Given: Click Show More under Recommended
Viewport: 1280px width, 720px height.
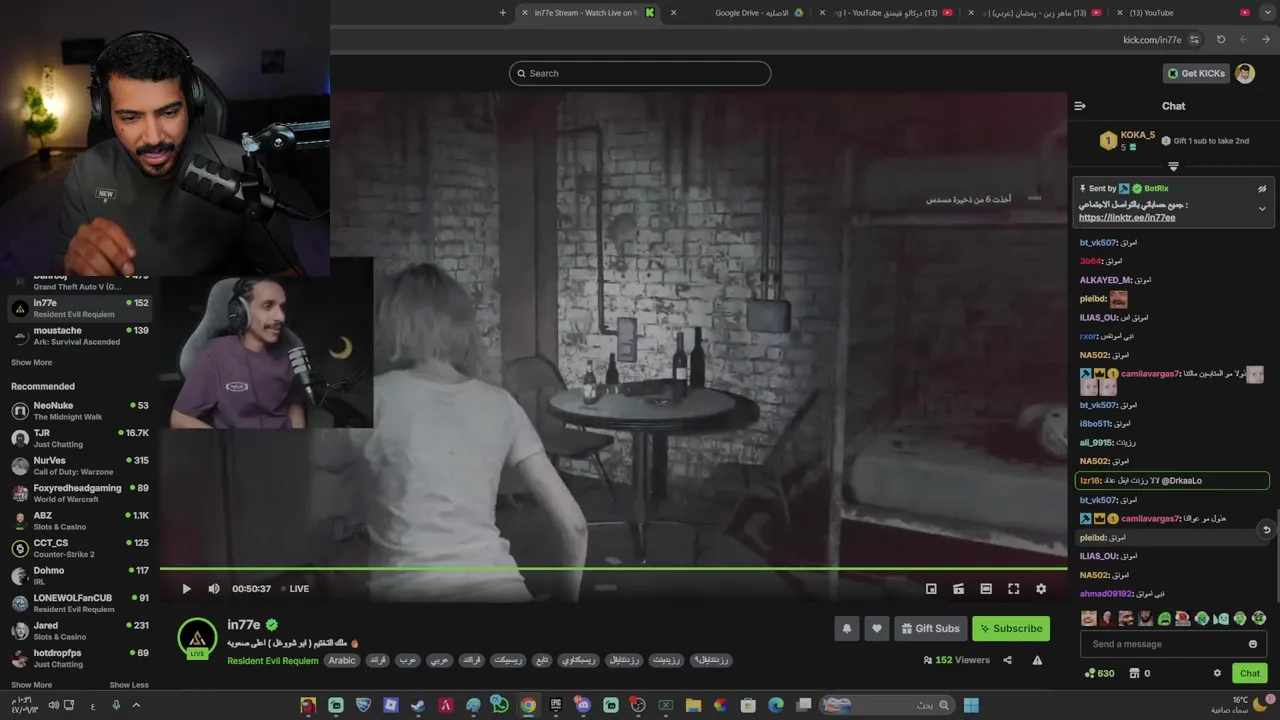Looking at the screenshot, I should [31, 685].
